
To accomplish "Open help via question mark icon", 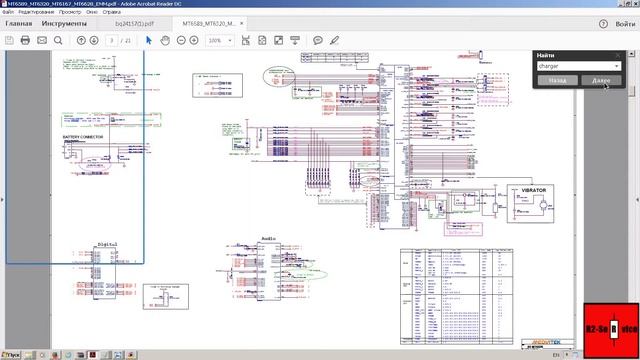I will point(603,24).
